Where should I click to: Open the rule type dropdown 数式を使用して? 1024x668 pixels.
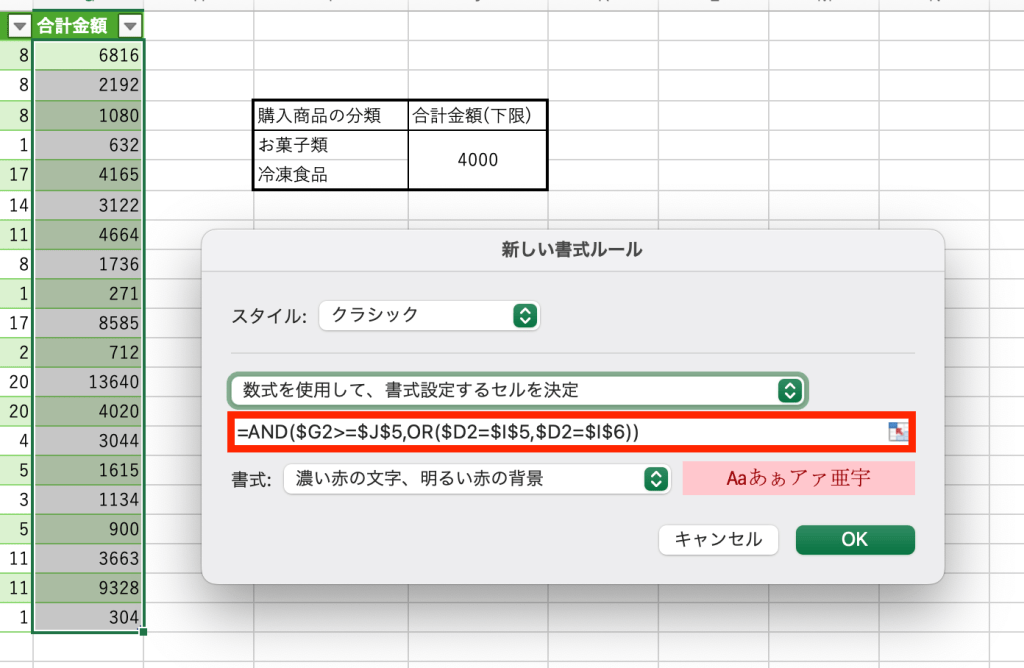pyautogui.click(x=517, y=390)
